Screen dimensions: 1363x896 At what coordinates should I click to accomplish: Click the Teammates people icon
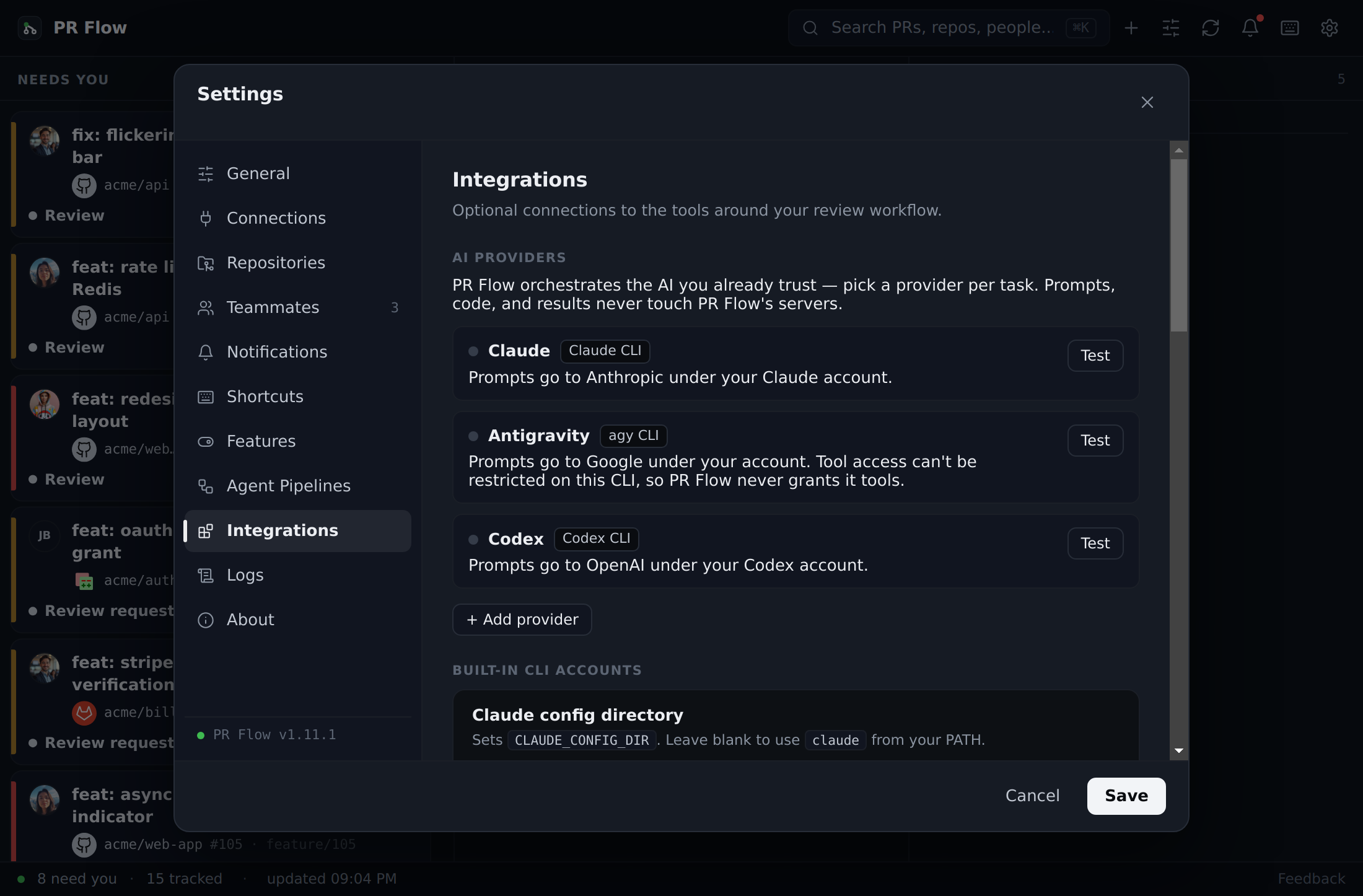(206, 308)
